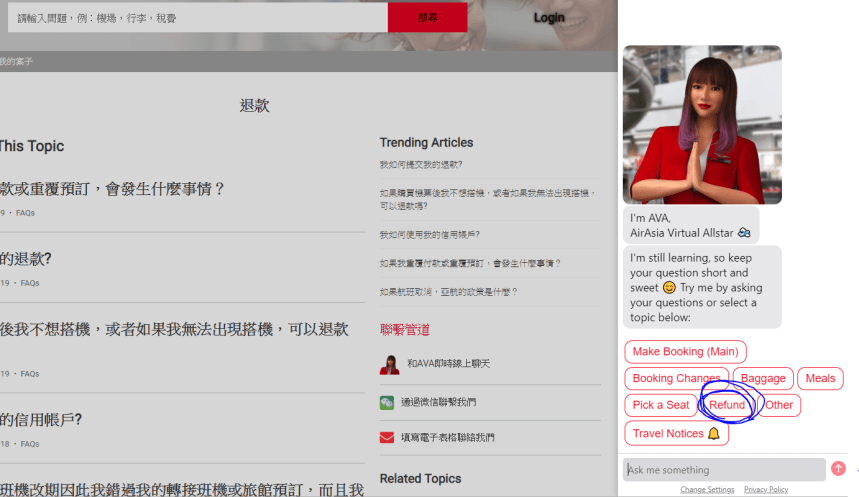
Task: Select the Booking Changes topic
Action: coord(676,379)
